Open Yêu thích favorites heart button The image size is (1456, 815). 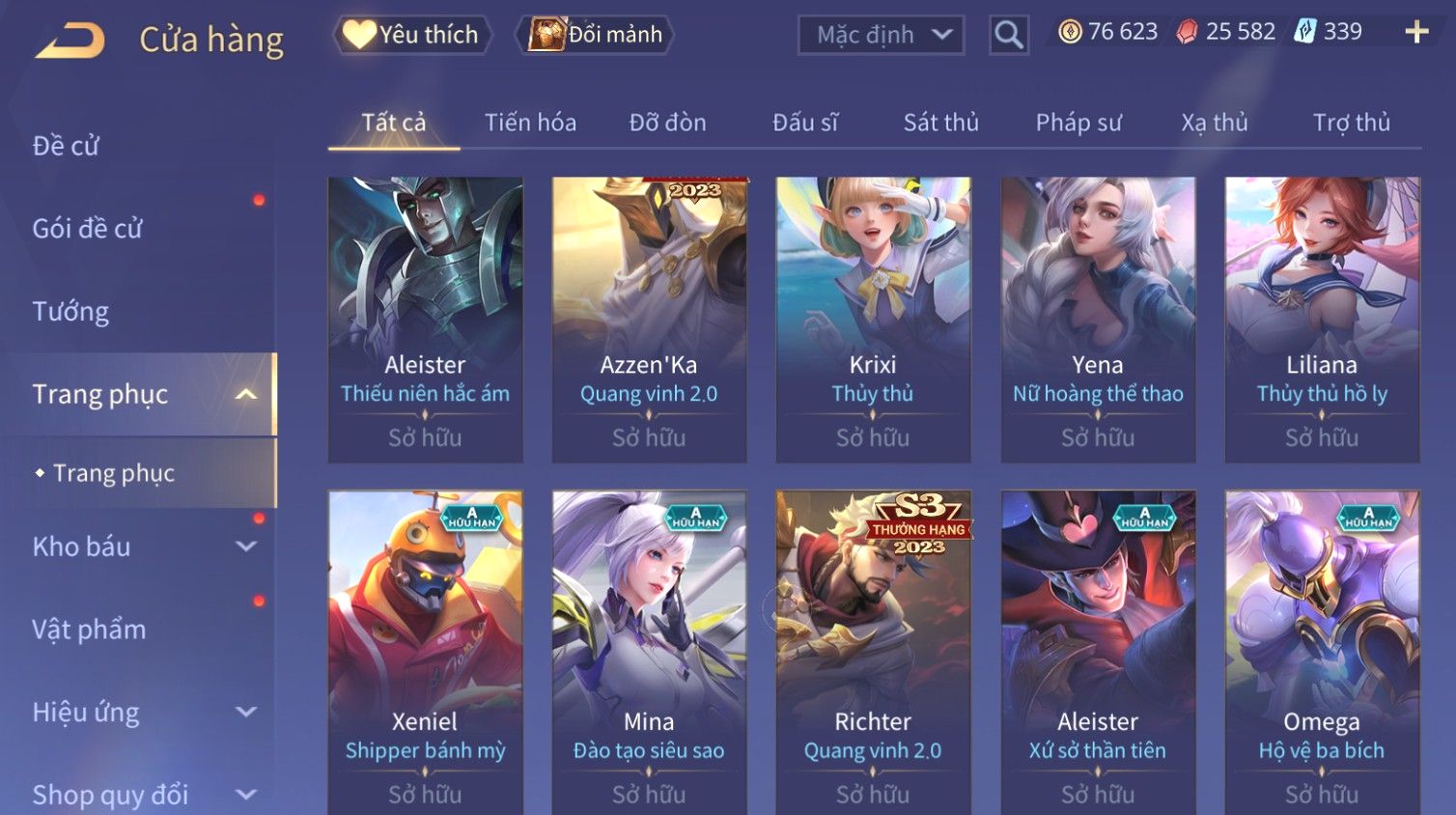coord(412,35)
